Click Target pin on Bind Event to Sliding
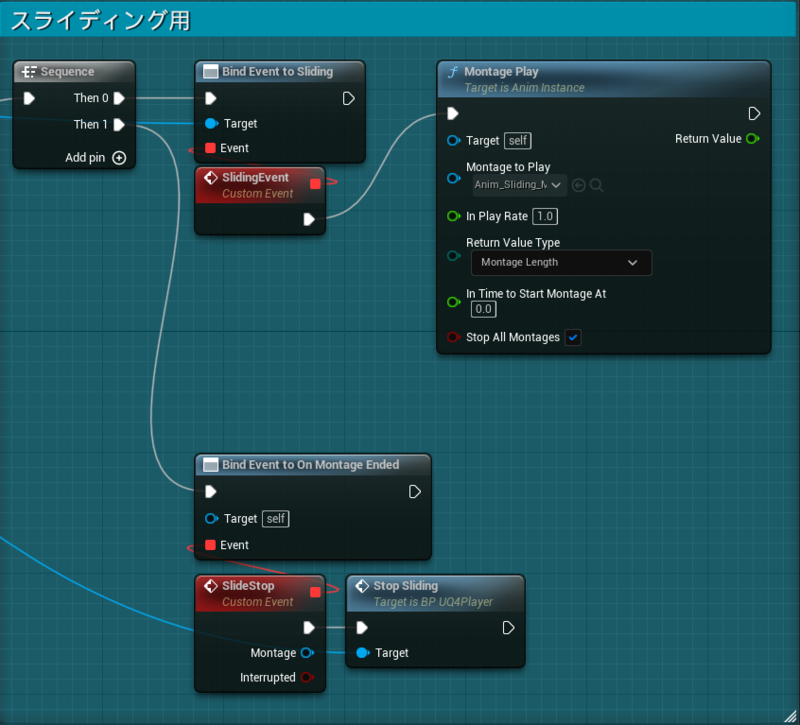Image resolution: width=800 pixels, height=725 pixels. click(x=211, y=123)
